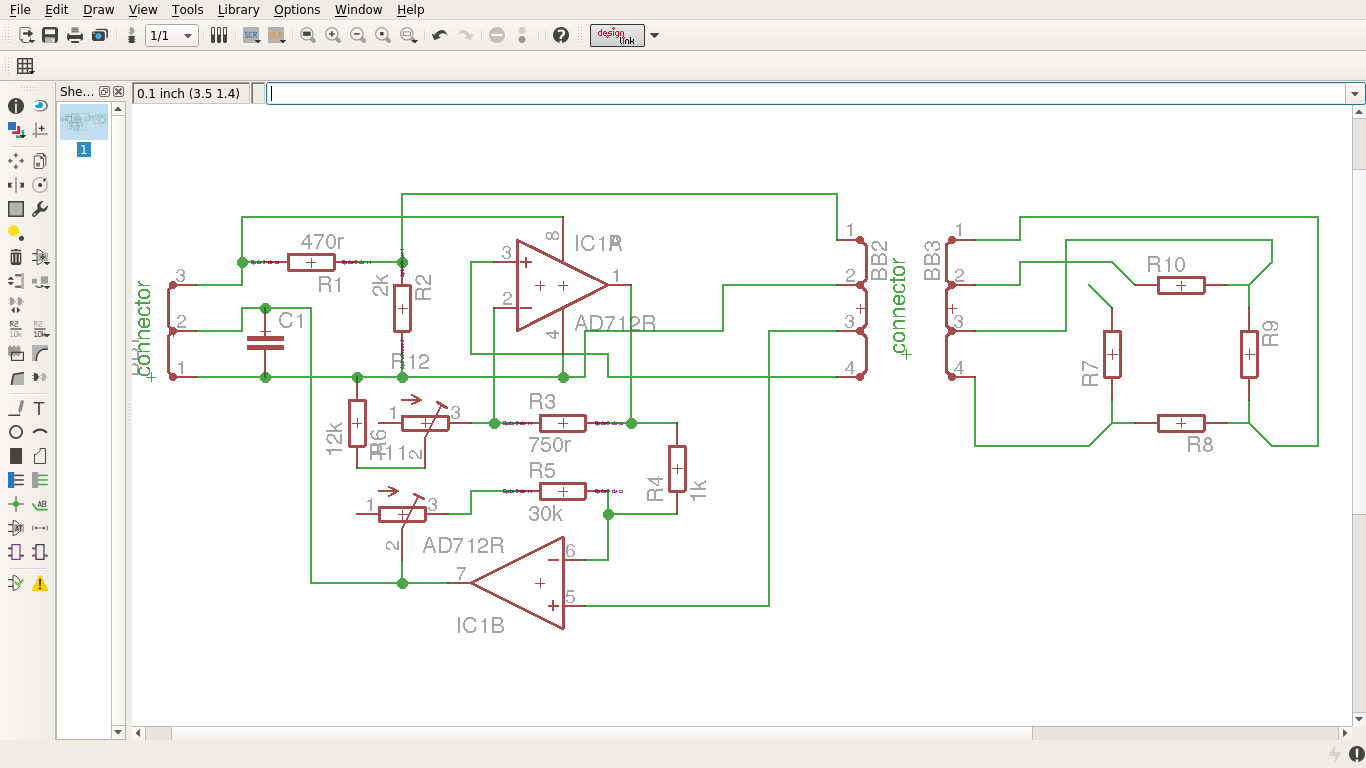Image resolution: width=1366 pixels, height=768 pixels.
Task: Click the Print icon
Action: point(75,35)
